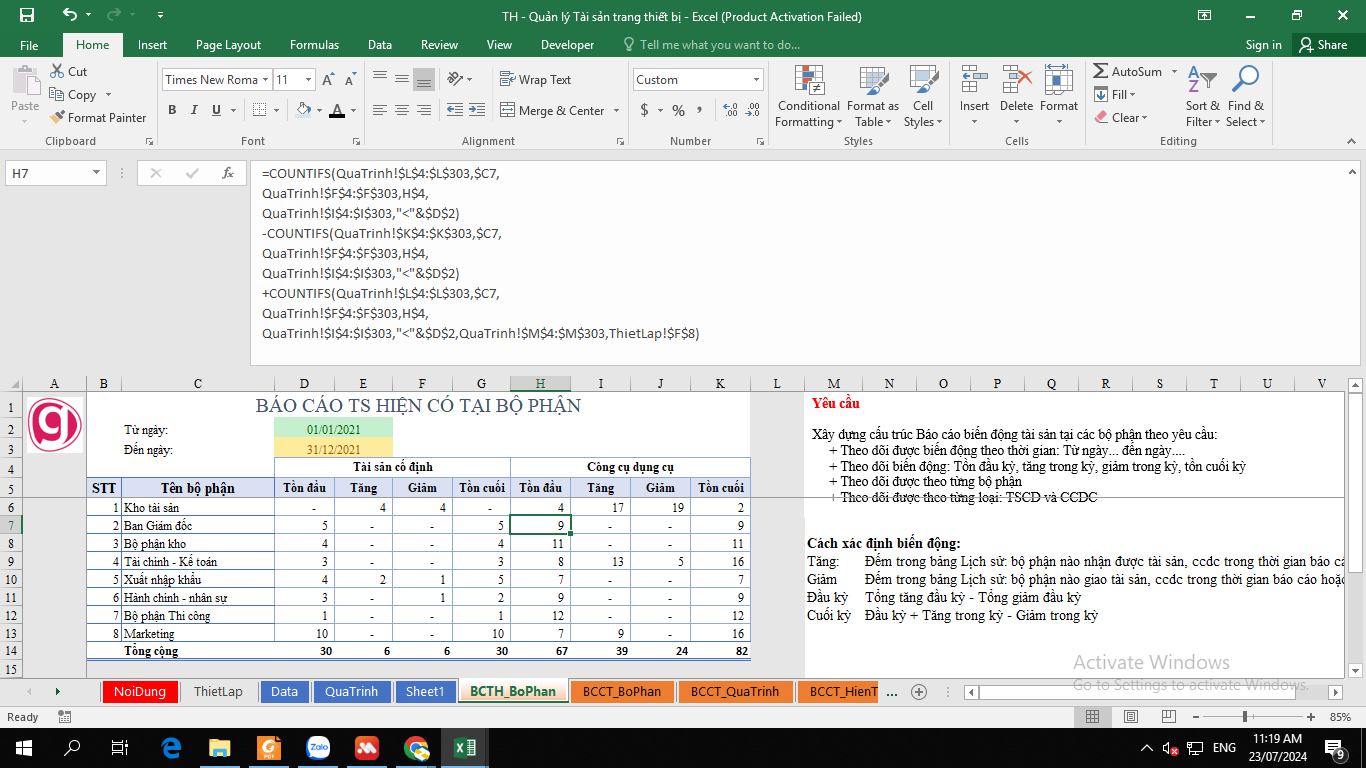Click the Delete cells icon

1016,80
